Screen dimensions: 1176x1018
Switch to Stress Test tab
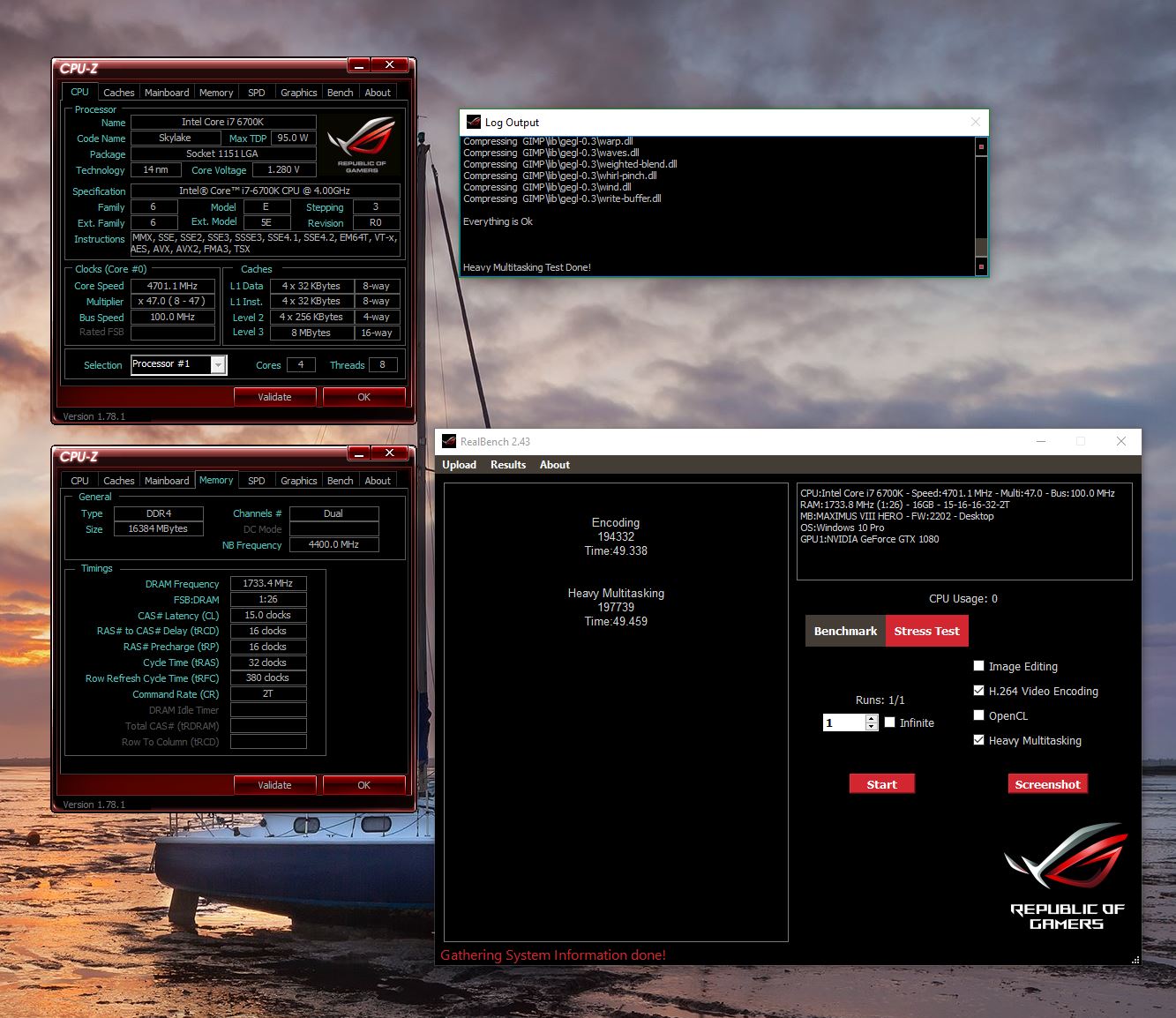[926, 631]
